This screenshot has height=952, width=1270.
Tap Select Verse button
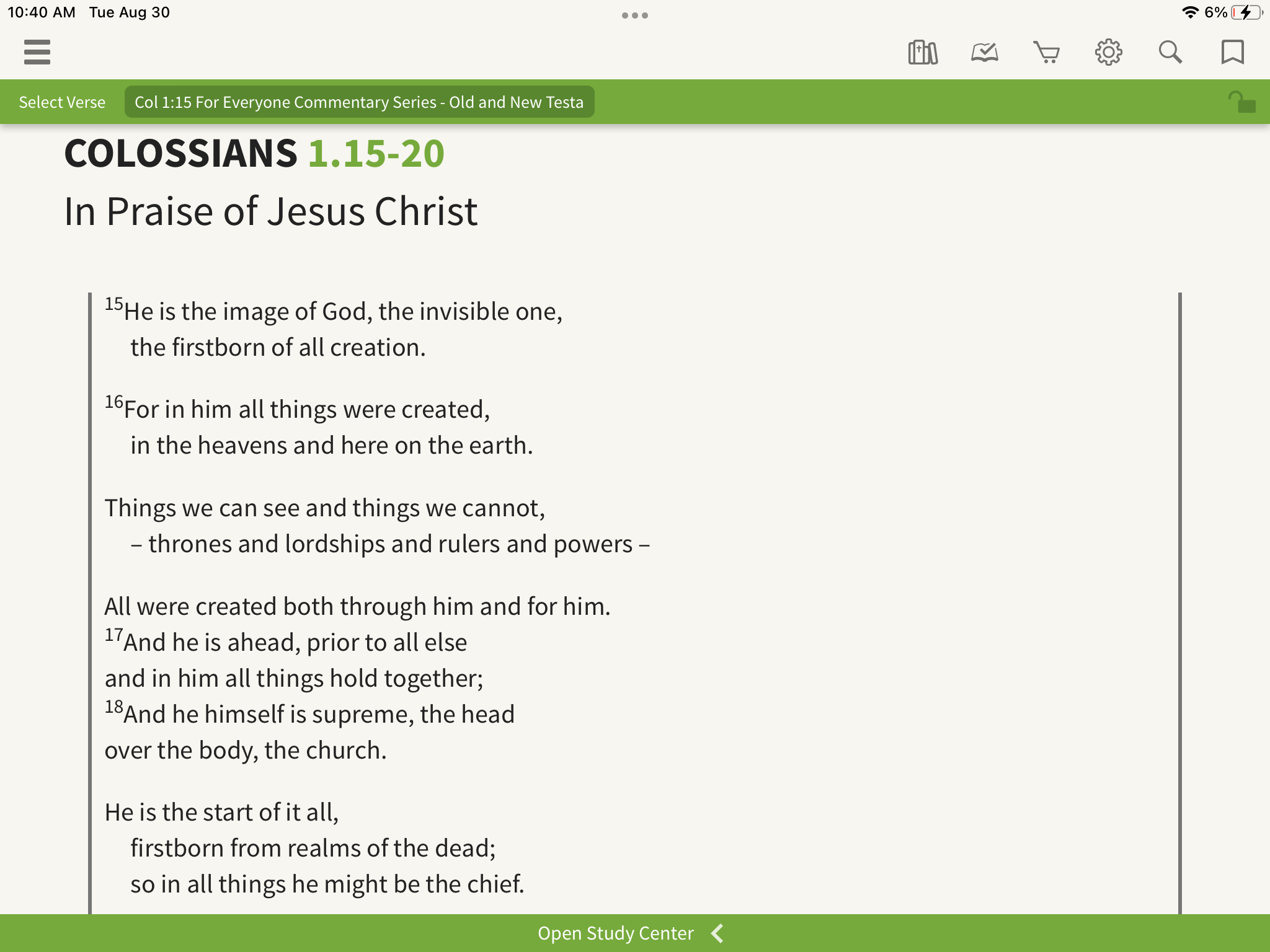62,102
